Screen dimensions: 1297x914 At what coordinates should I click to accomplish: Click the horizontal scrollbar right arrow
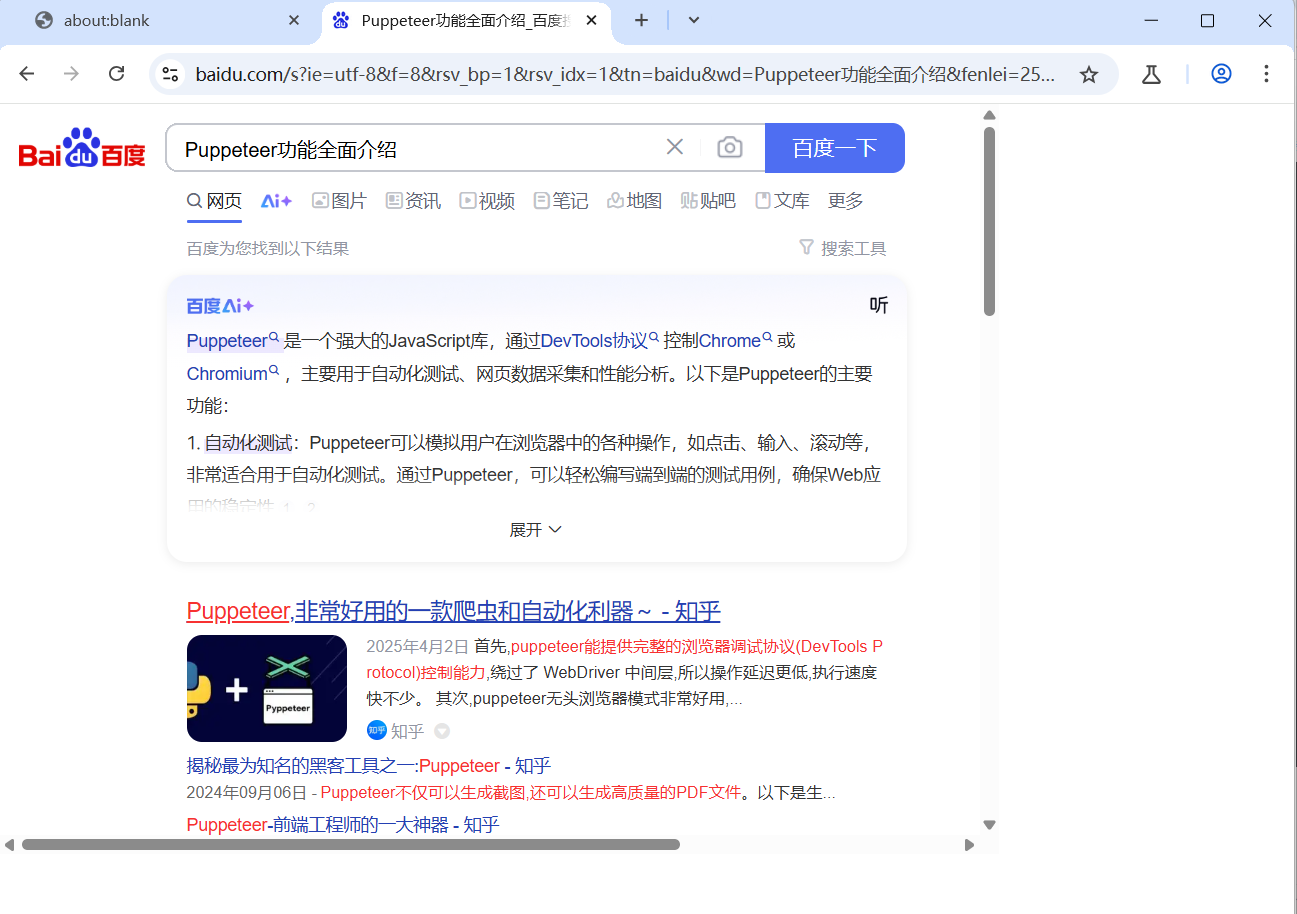(x=969, y=845)
